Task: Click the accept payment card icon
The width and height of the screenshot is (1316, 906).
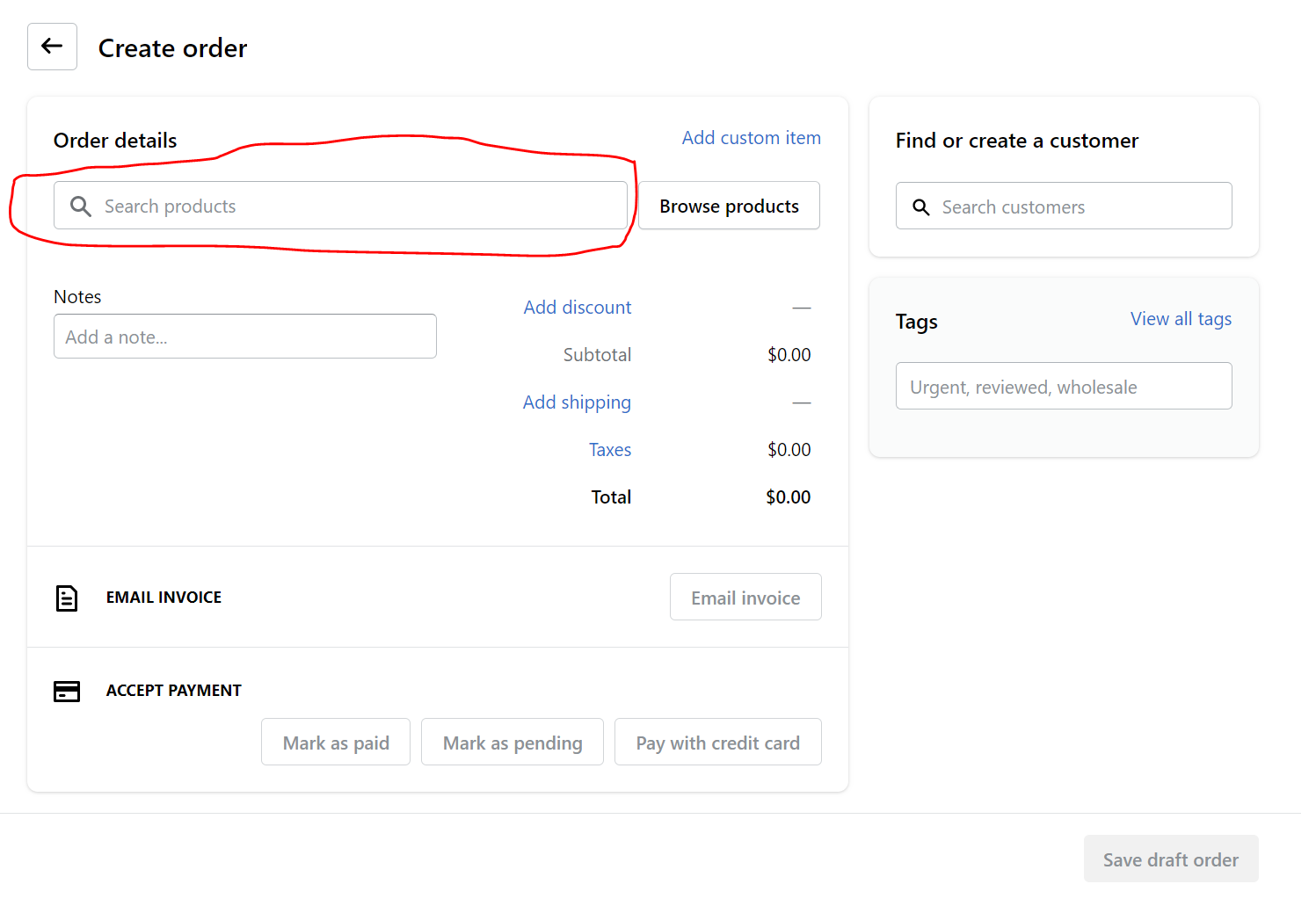Action: 67,692
